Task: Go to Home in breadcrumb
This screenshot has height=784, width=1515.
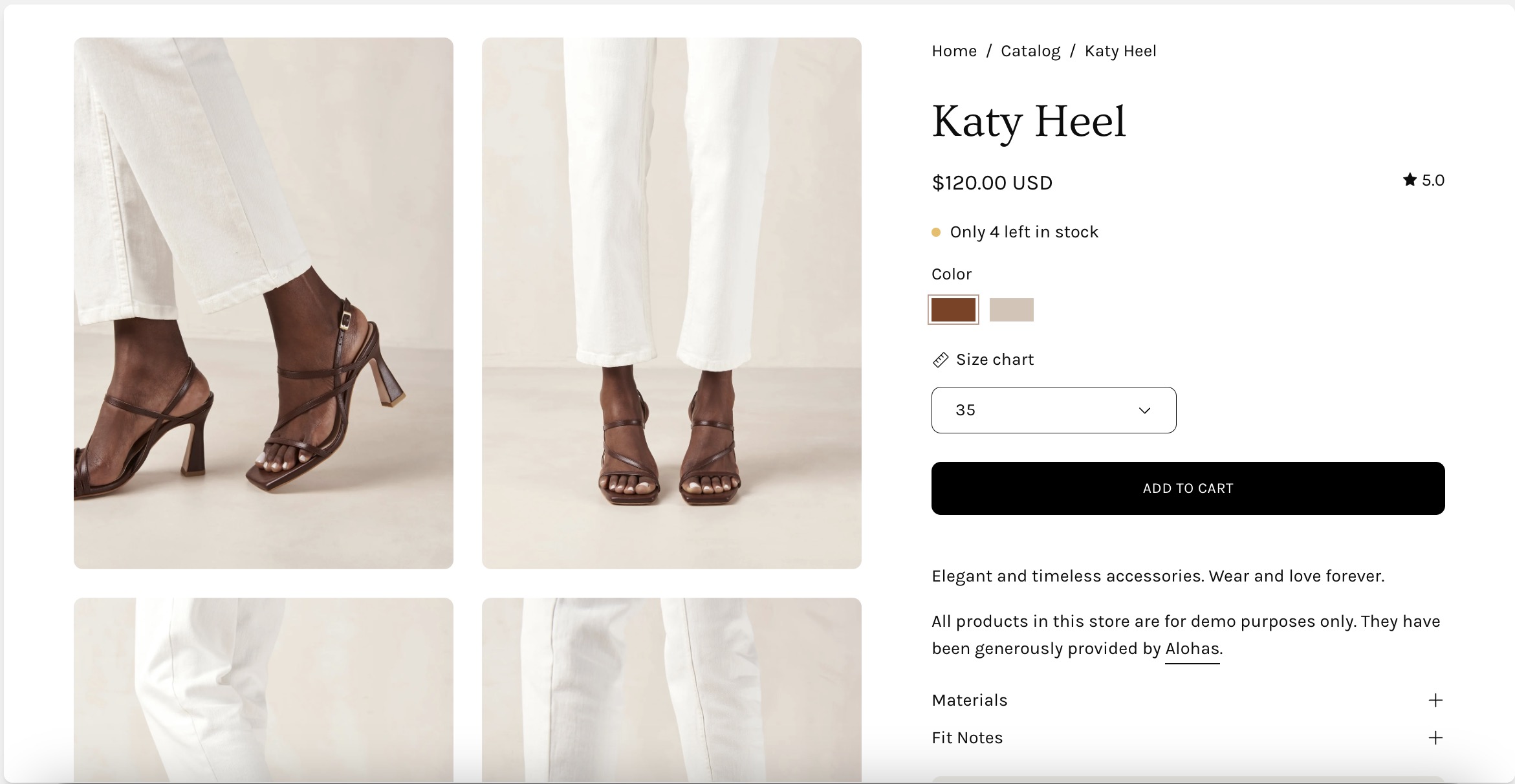Action: pyautogui.click(x=954, y=51)
